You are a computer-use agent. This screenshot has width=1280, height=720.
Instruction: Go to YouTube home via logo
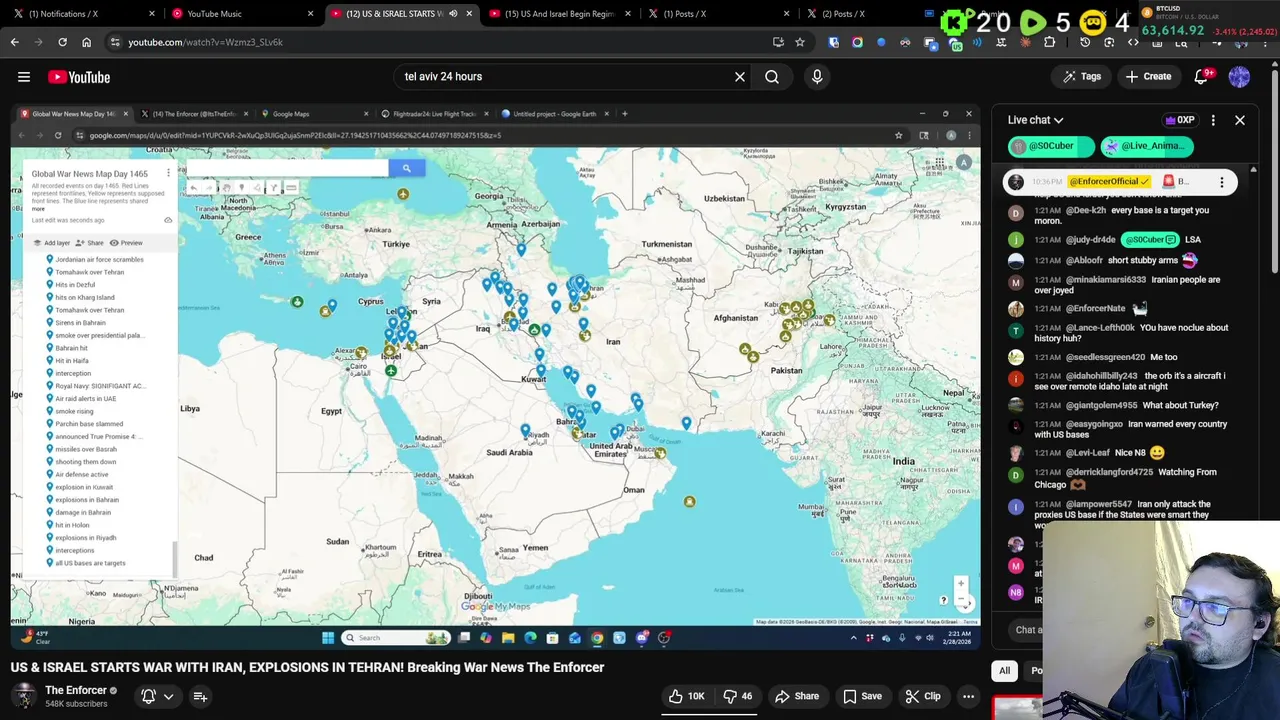pos(79,77)
